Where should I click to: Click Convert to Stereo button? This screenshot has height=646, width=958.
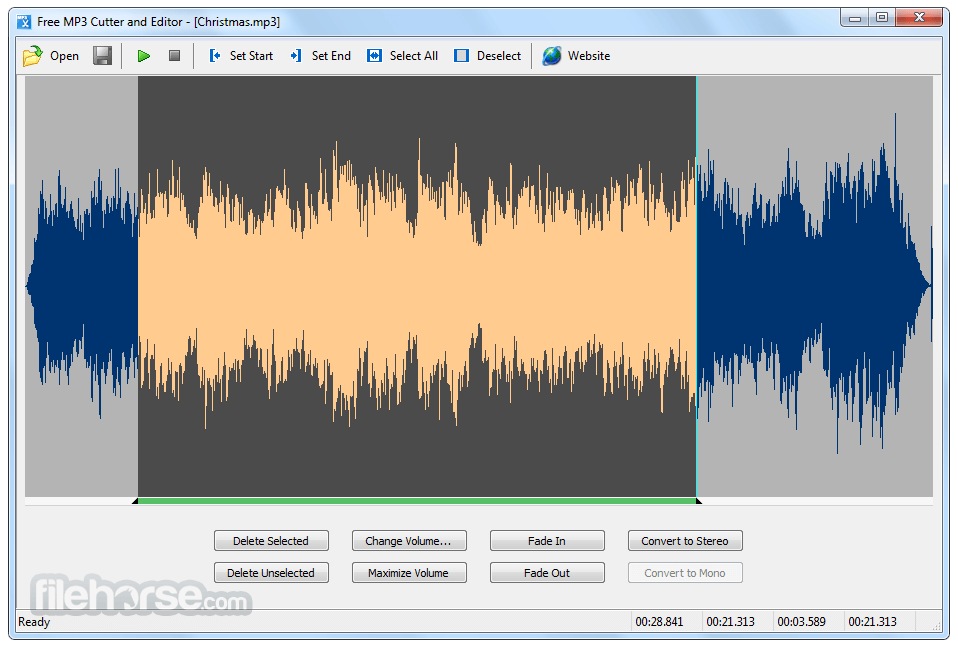tap(685, 541)
